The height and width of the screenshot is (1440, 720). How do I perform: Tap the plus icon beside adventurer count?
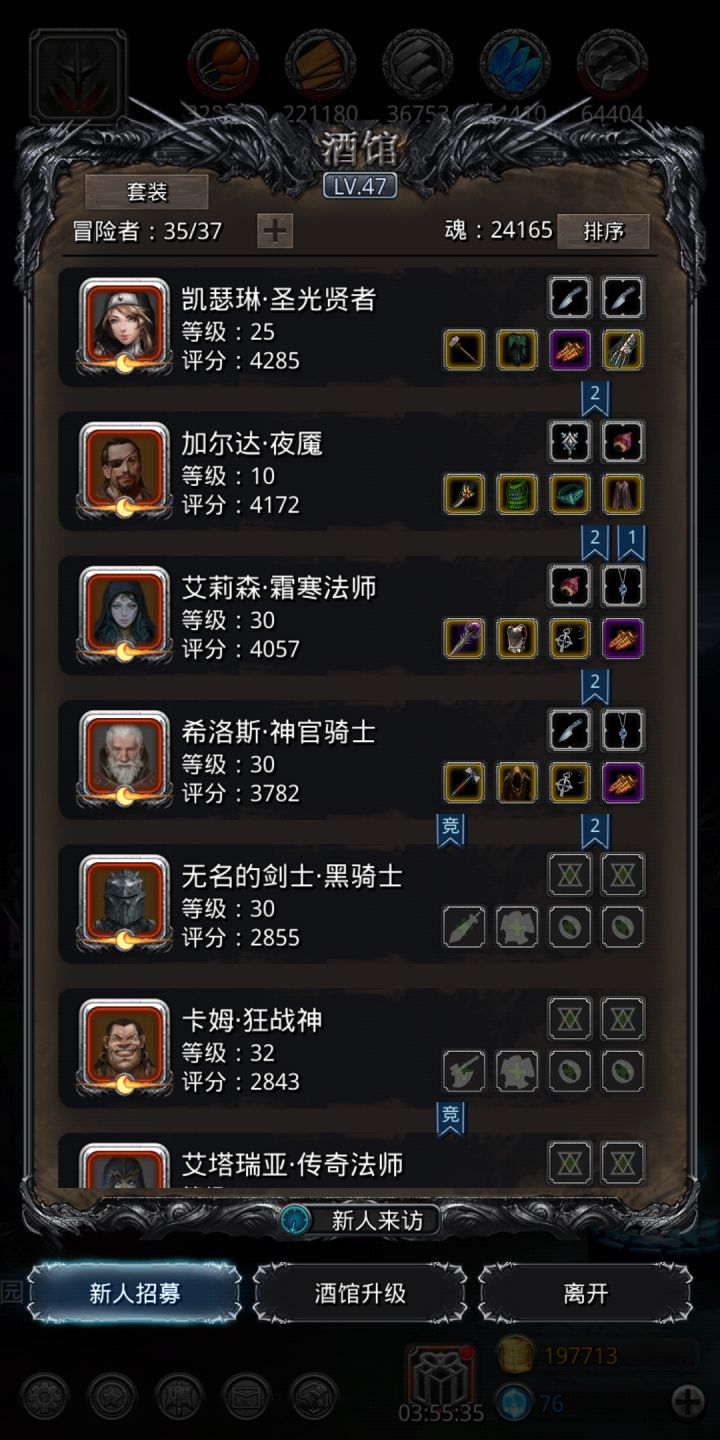click(x=275, y=231)
